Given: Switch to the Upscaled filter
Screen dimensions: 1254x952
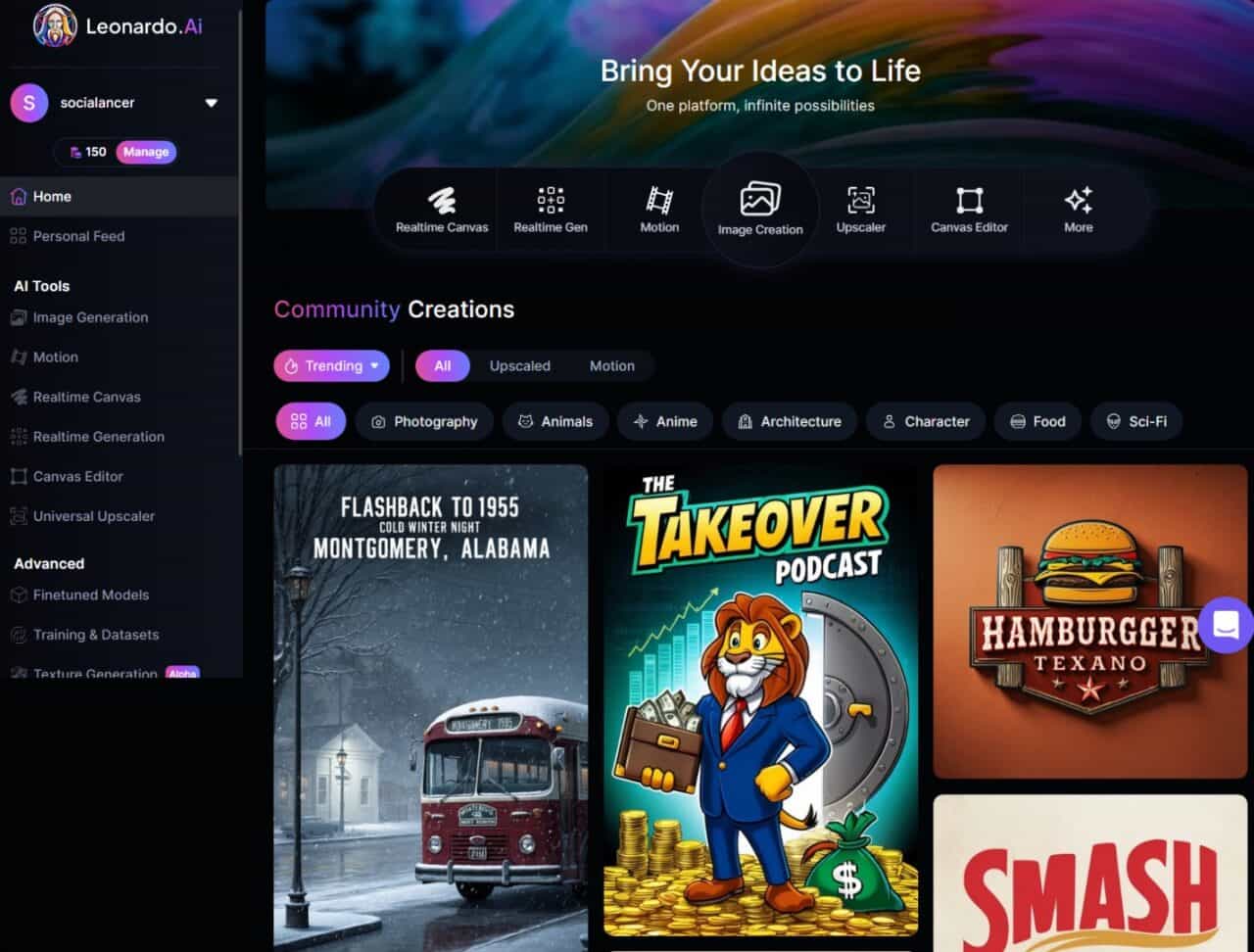Looking at the screenshot, I should click(x=519, y=366).
